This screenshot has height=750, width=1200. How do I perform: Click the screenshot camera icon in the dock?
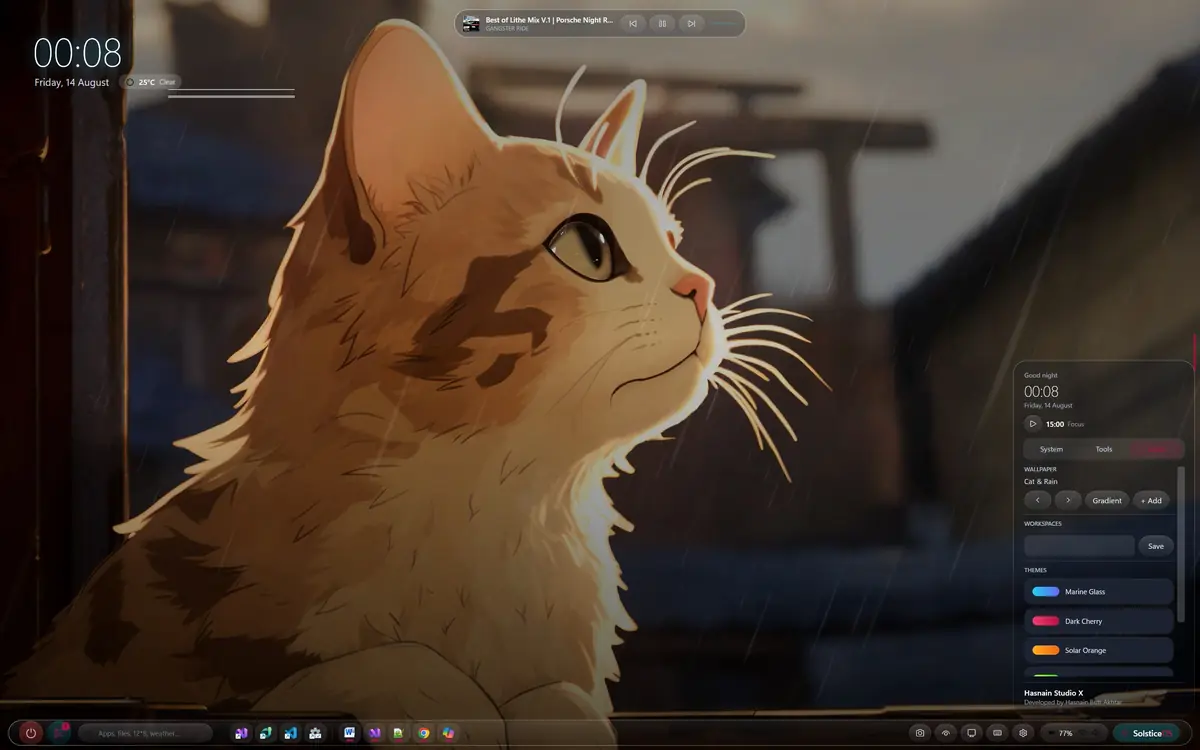click(x=920, y=733)
